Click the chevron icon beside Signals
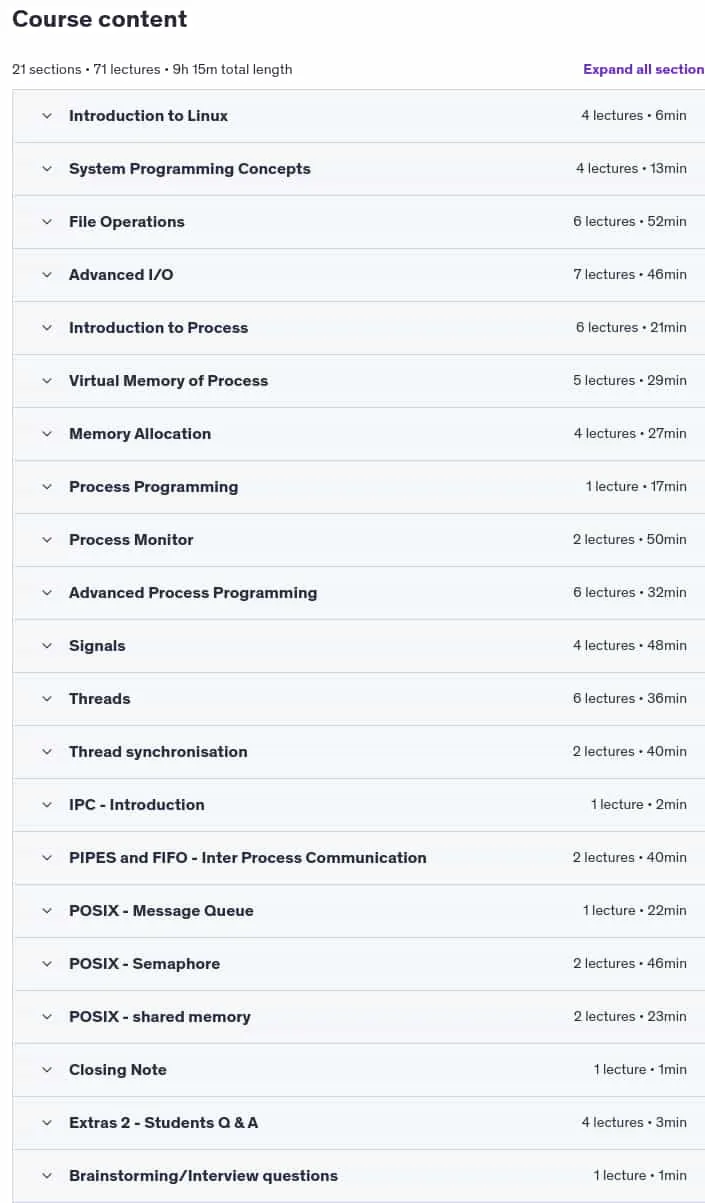705x1203 pixels. pyautogui.click(x=46, y=646)
